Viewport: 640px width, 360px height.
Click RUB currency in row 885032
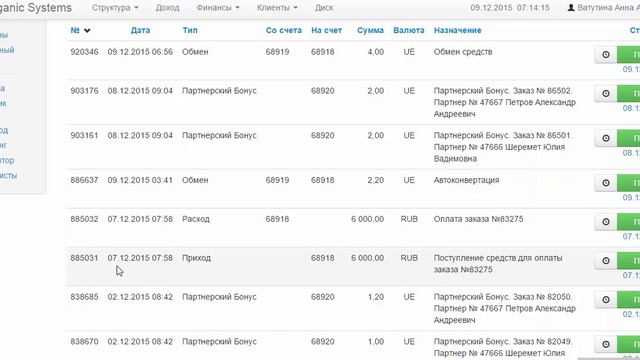pos(409,219)
